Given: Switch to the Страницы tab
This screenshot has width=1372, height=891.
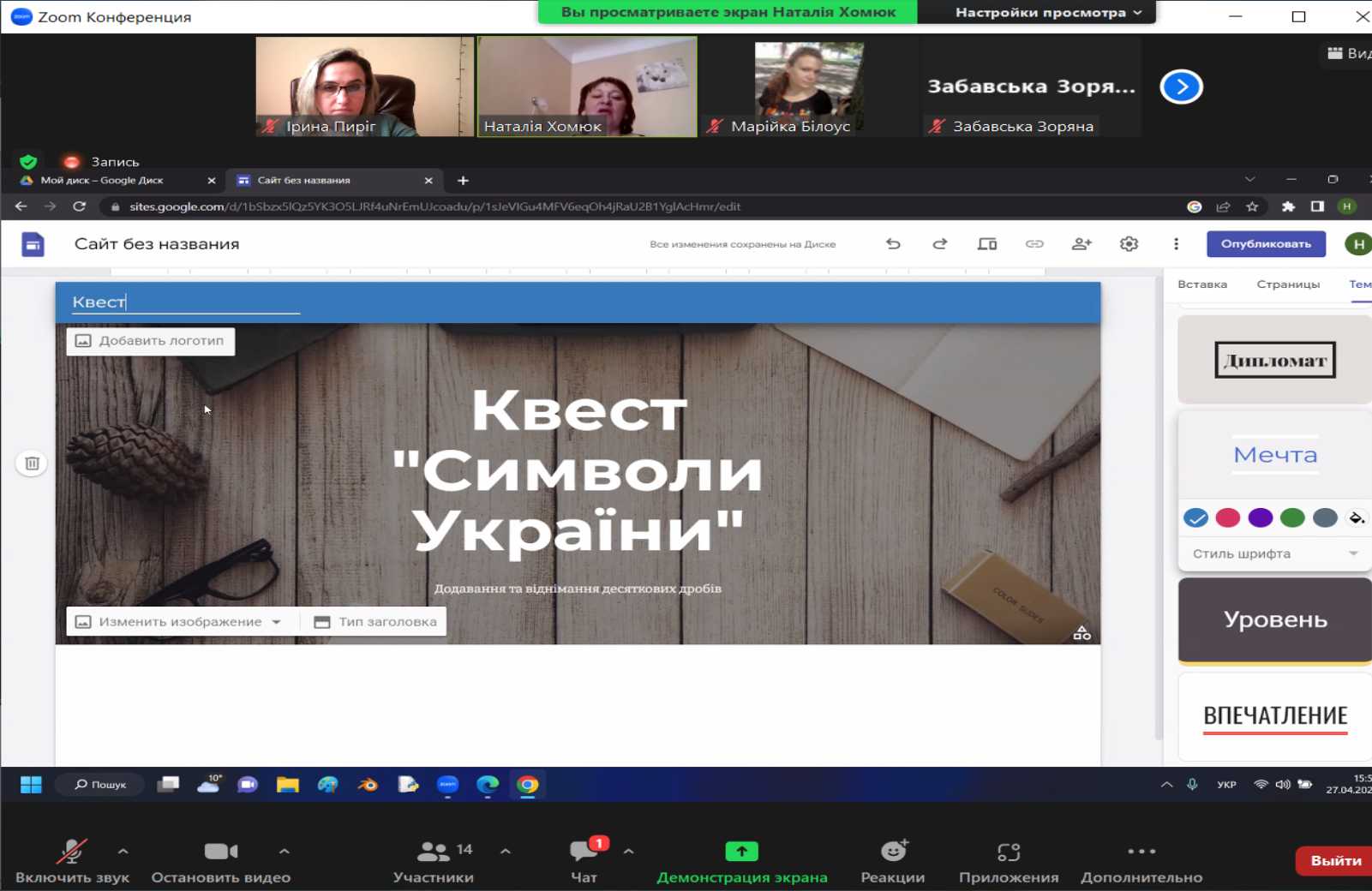Looking at the screenshot, I should pyautogui.click(x=1290, y=284).
